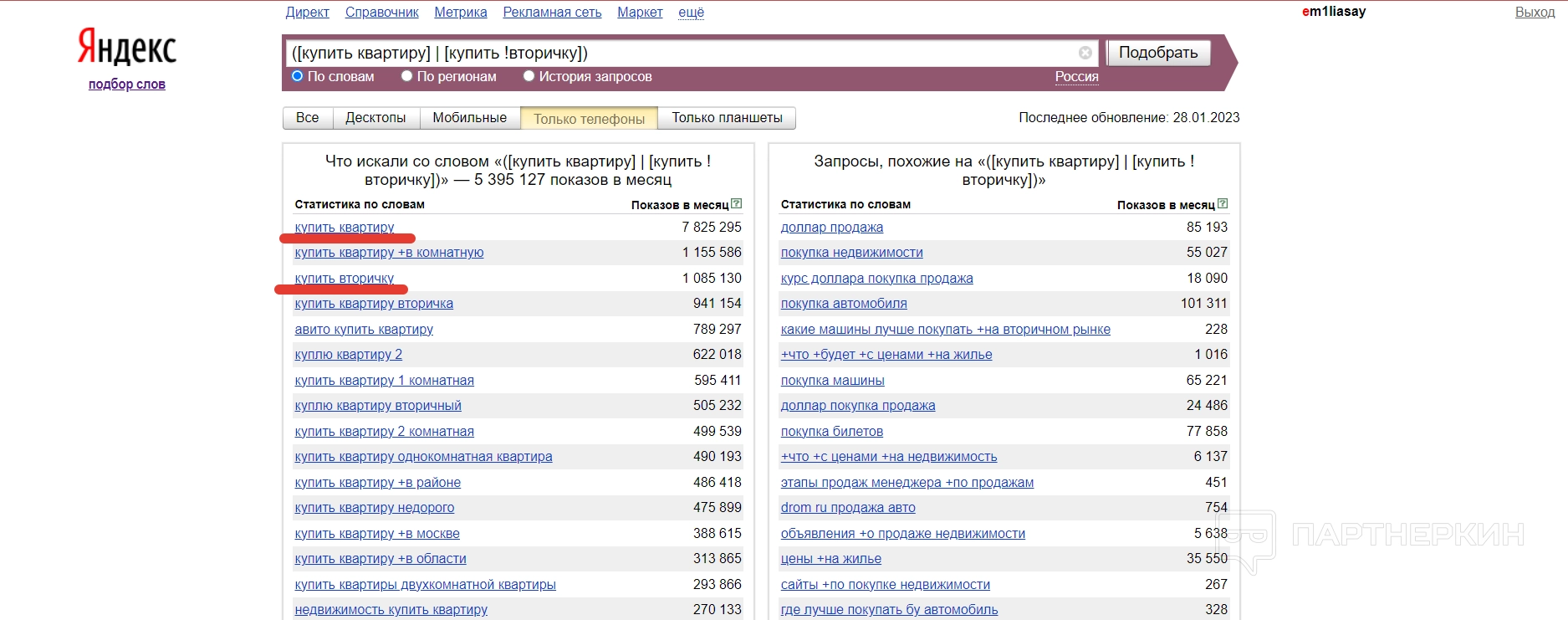Open 'недвижимость купить квартиру' link
The image size is (1568, 620).
click(391, 609)
